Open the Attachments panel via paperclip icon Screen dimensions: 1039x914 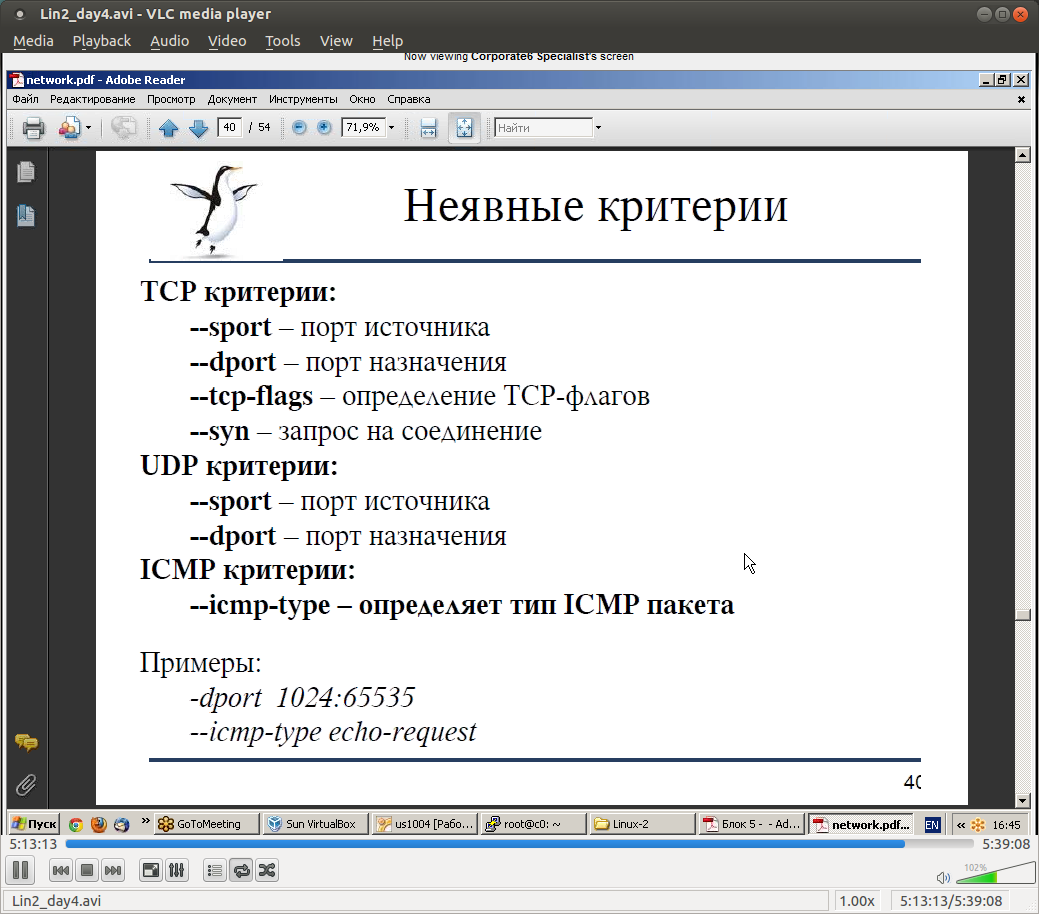pyautogui.click(x=25, y=784)
